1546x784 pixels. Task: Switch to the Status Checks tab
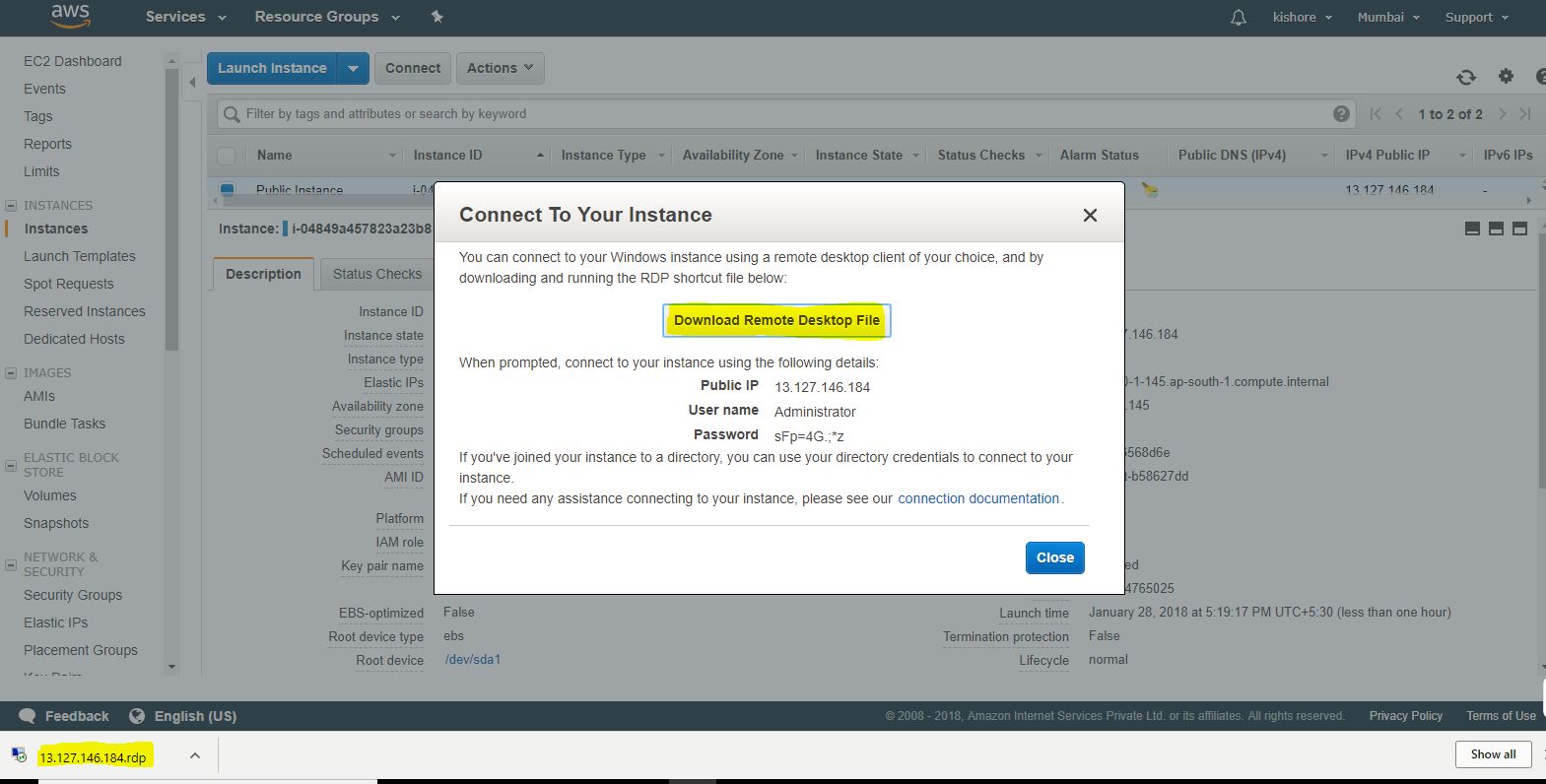click(x=376, y=274)
